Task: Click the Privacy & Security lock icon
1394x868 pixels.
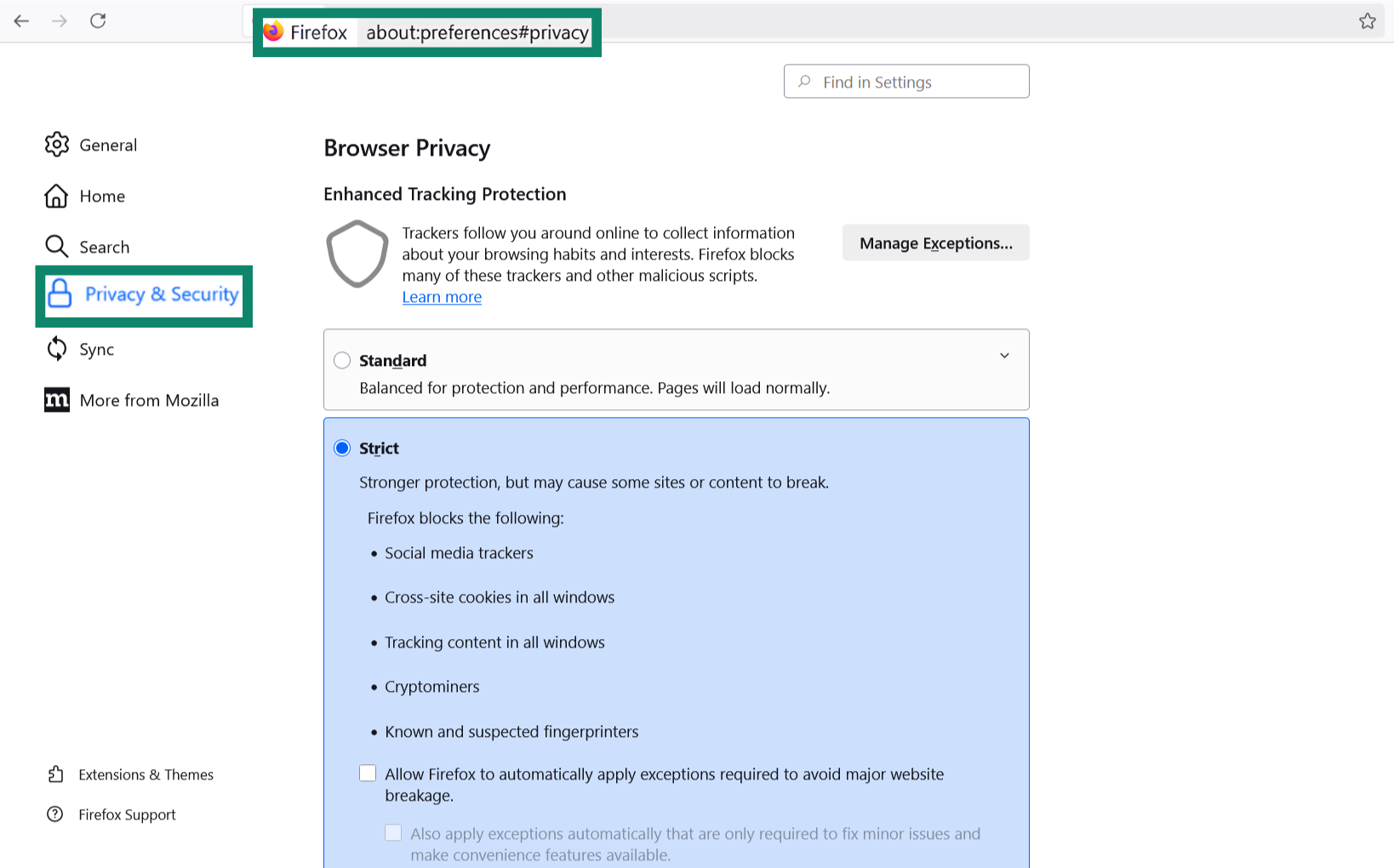Action: point(56,294)
